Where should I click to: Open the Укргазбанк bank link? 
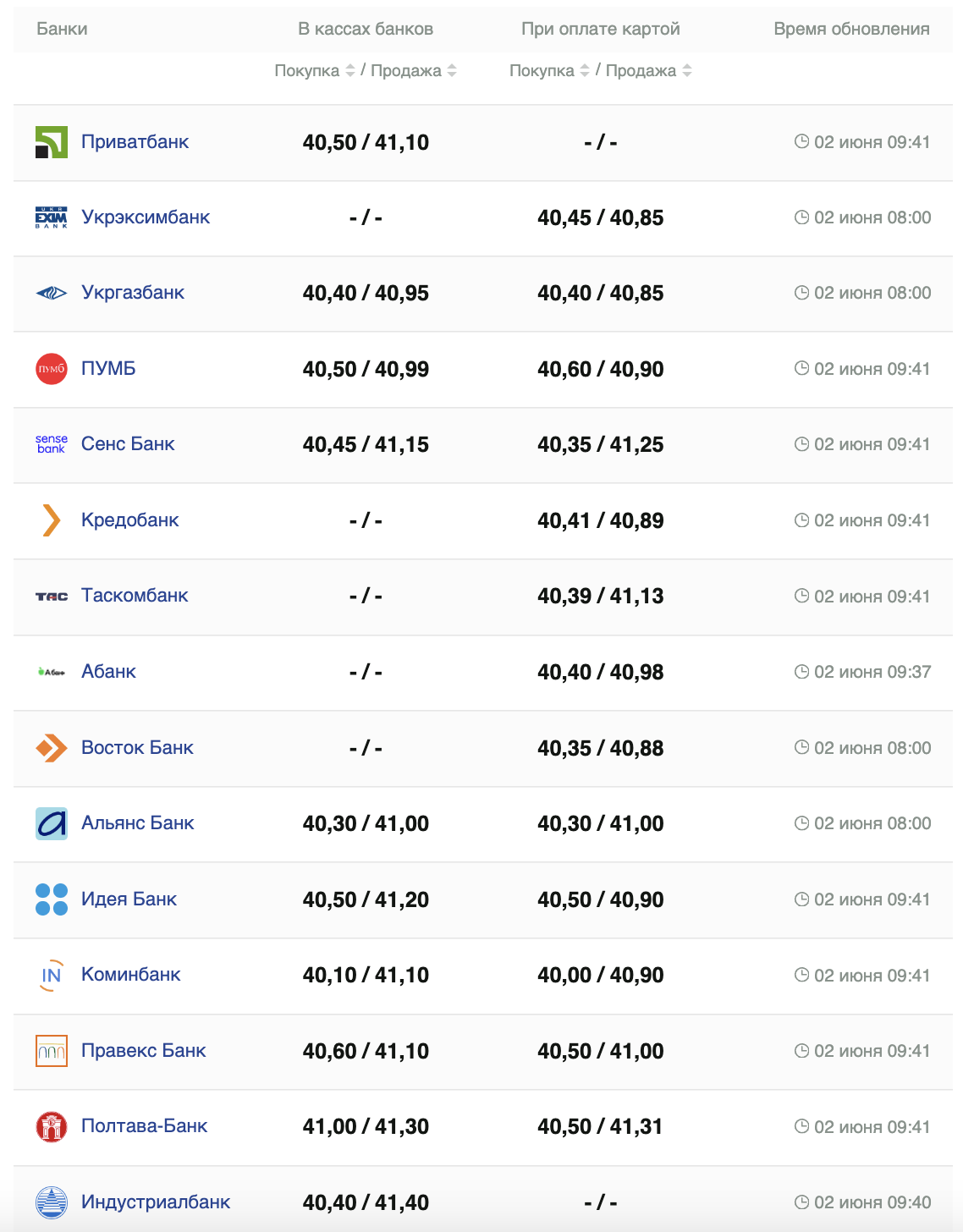(133, 293)
